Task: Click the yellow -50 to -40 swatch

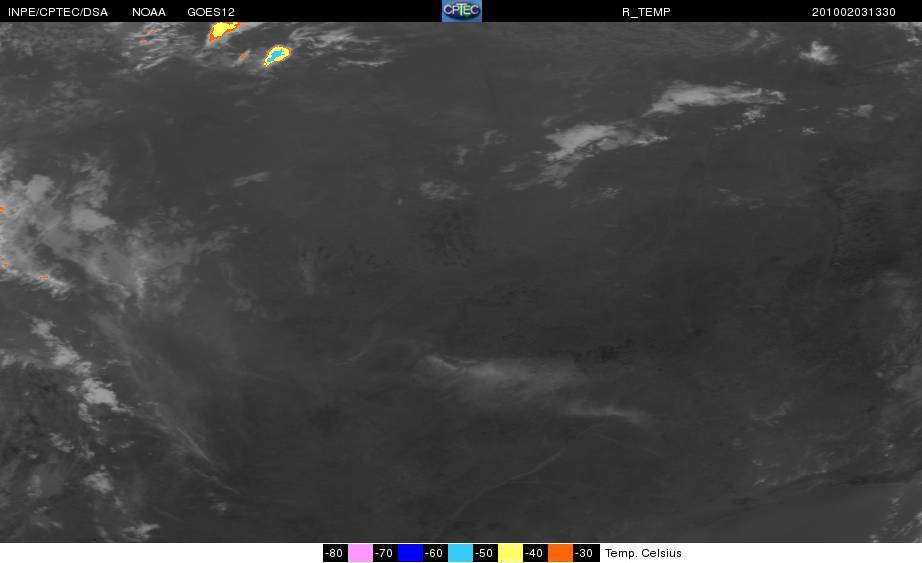Action: 510,553
